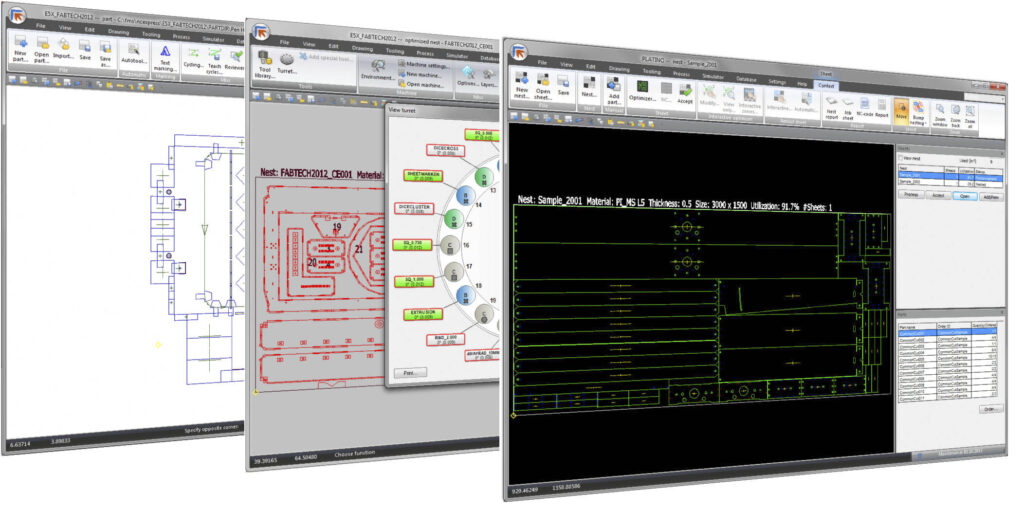Click the application logo in front window
Image resolution: width=1024 pixels, height=510 pixels.
519,52
